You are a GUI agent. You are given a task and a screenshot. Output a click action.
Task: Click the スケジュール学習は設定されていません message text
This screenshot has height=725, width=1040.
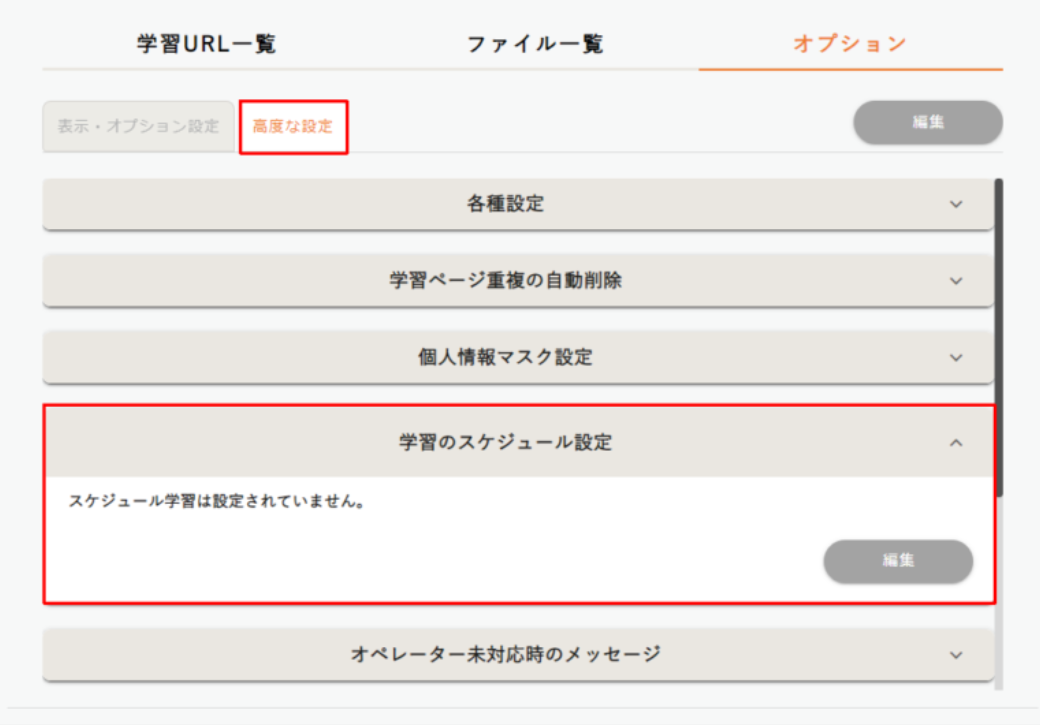pyautogui.click(x=215, y=501)
